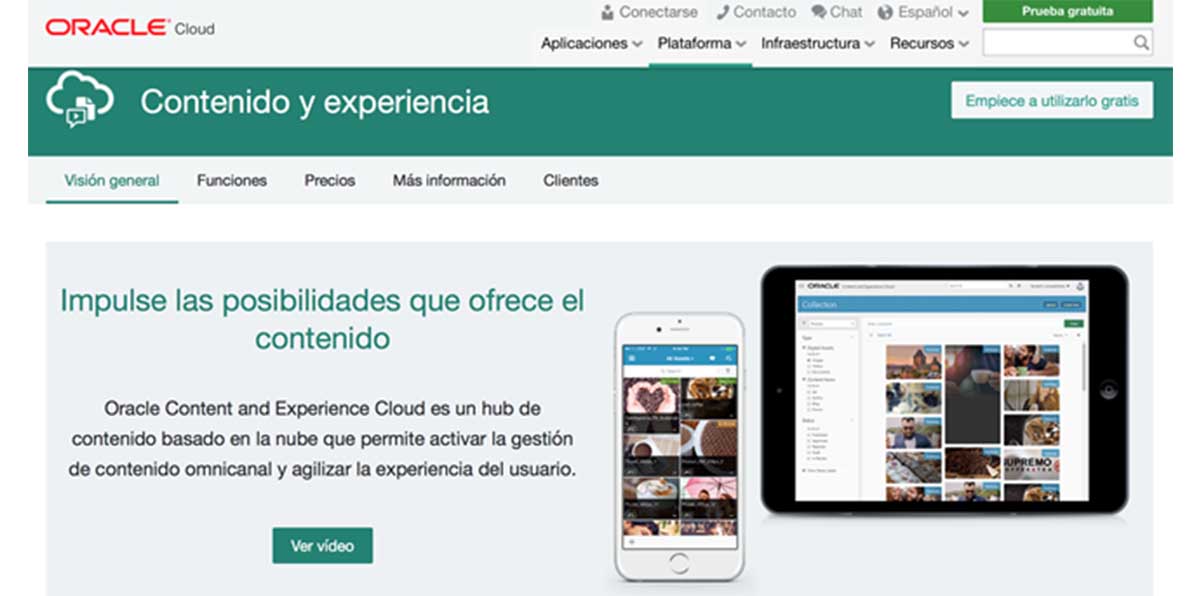Open the Español language dropdown

coord(933,13)
